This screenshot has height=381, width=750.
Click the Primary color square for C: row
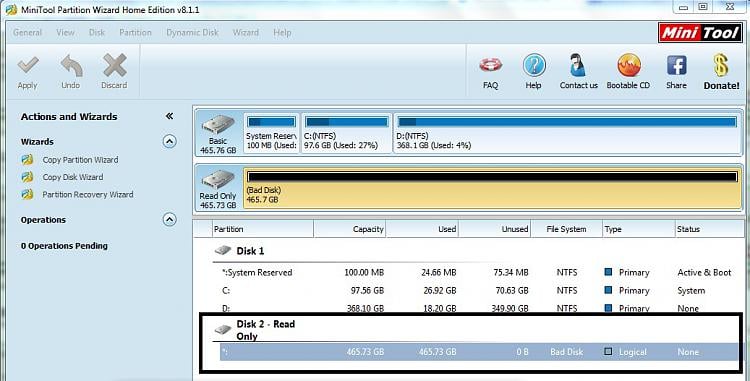click(x=608, y=290)
